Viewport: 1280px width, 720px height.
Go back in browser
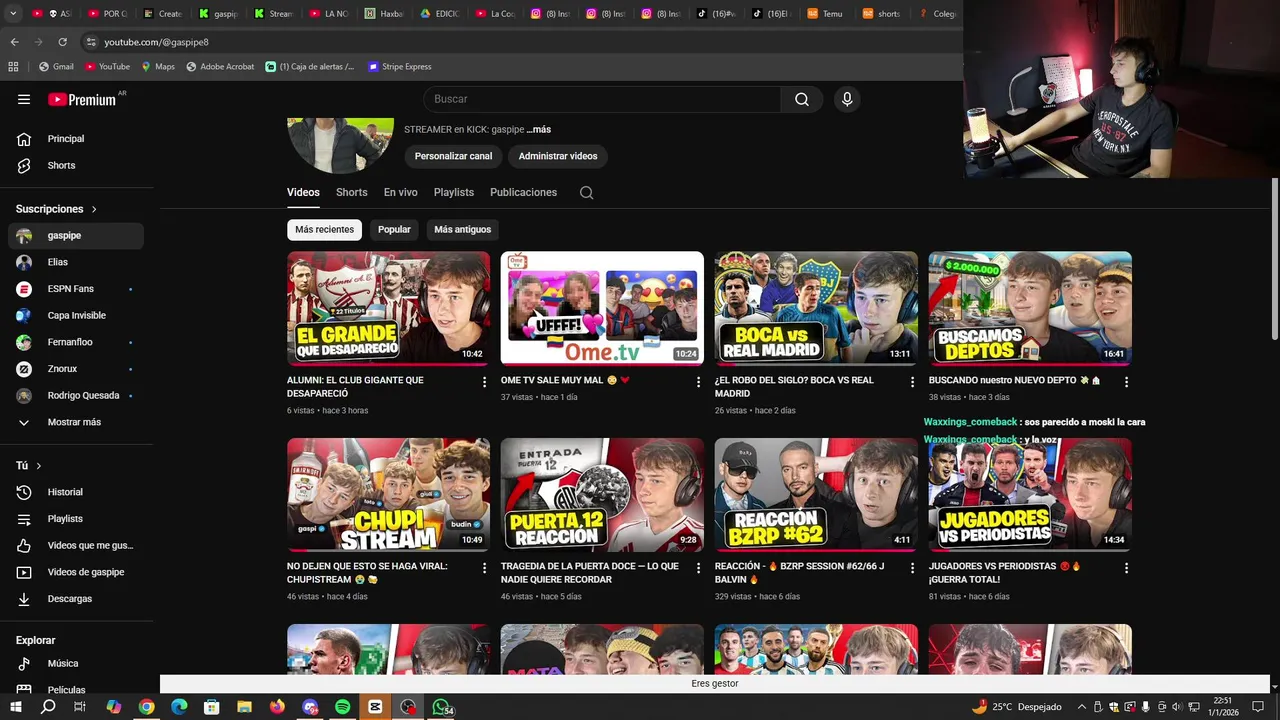pos(14,42)
